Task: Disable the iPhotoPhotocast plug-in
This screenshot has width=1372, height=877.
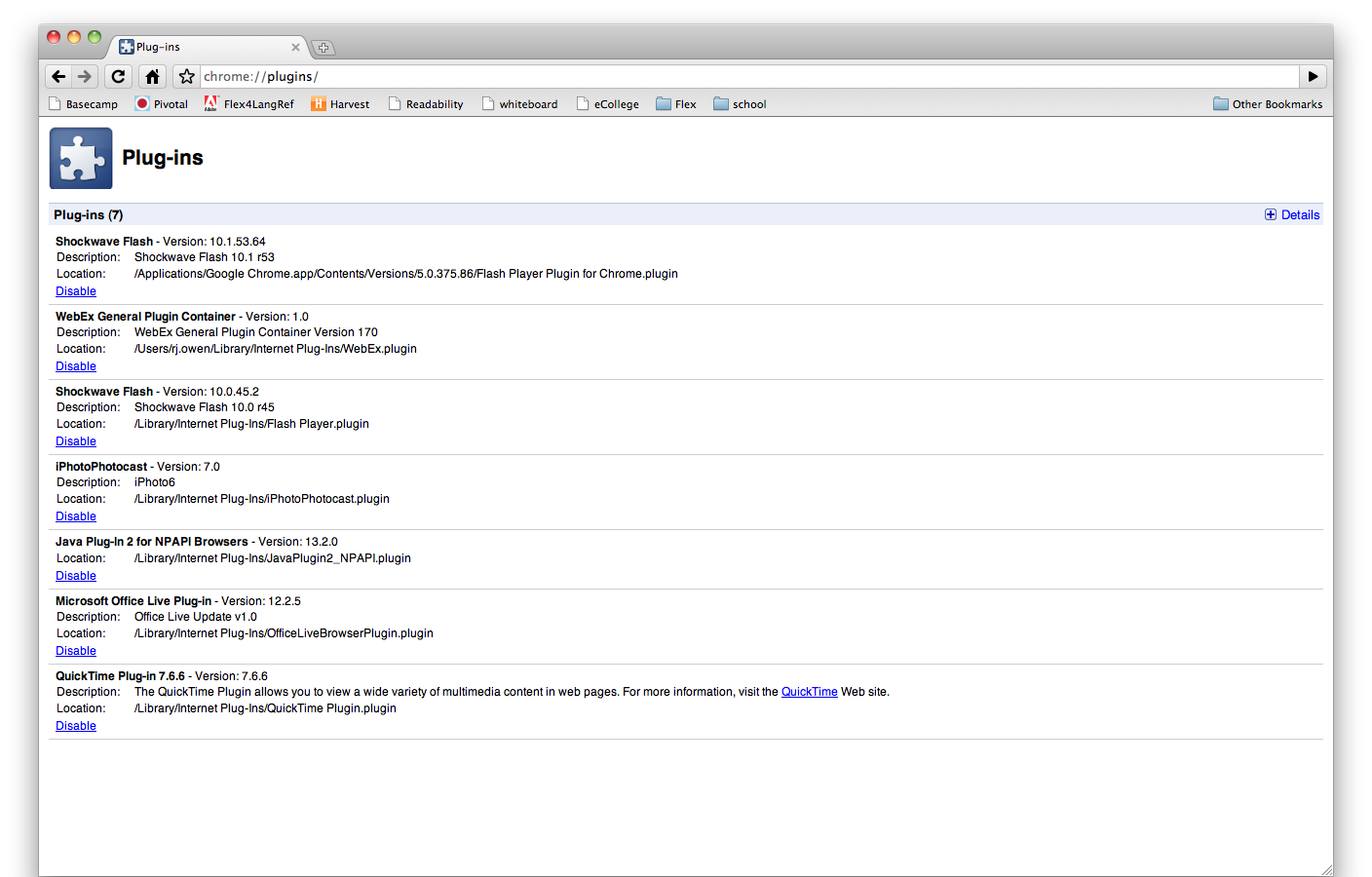Action: pyautogui.click(x=76, y=516)
